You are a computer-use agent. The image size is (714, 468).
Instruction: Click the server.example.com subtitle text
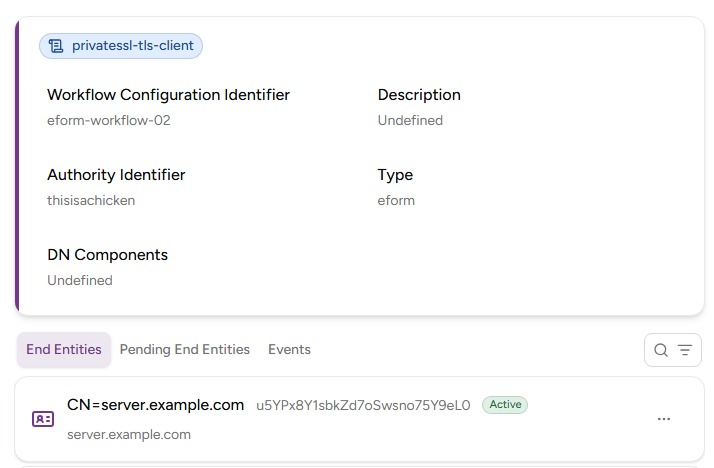(129, 435)
